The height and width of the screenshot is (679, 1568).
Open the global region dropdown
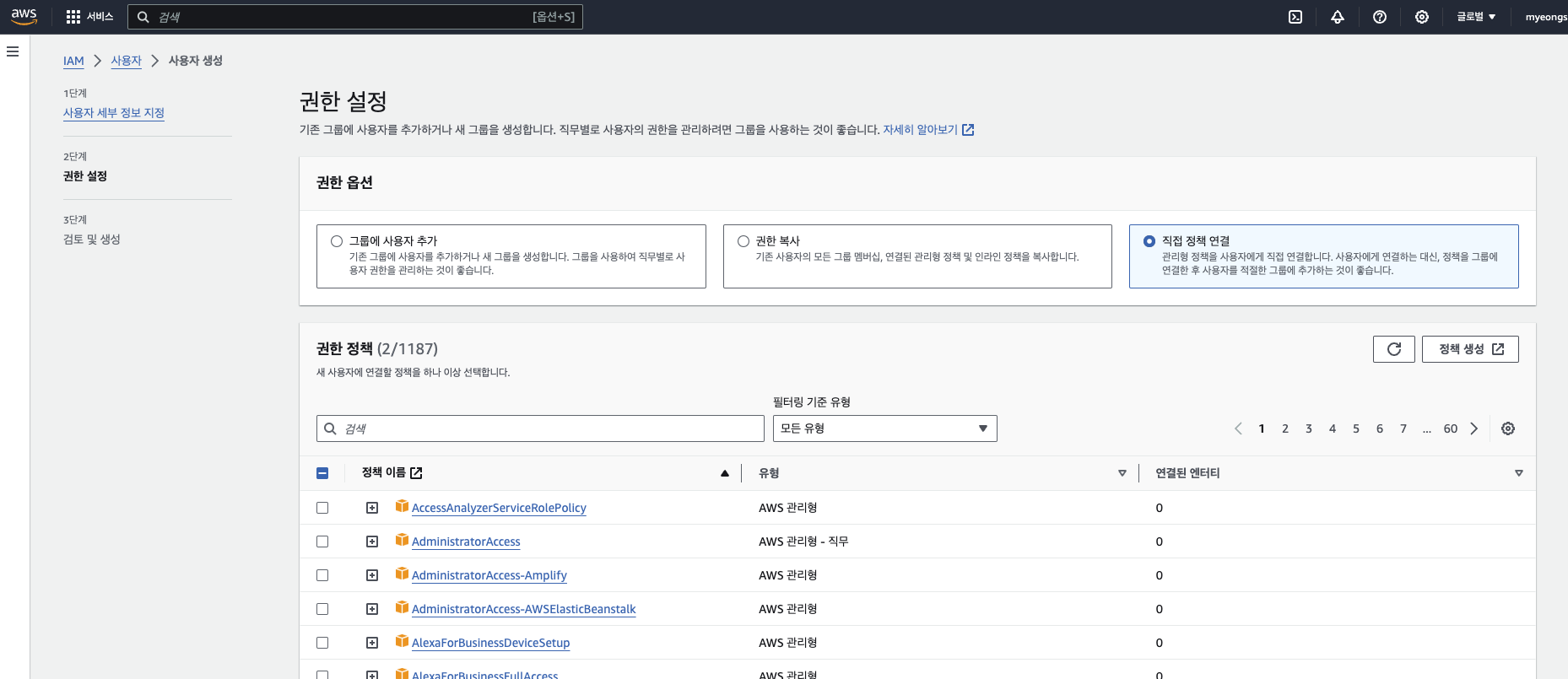(x=1476, y=17)
